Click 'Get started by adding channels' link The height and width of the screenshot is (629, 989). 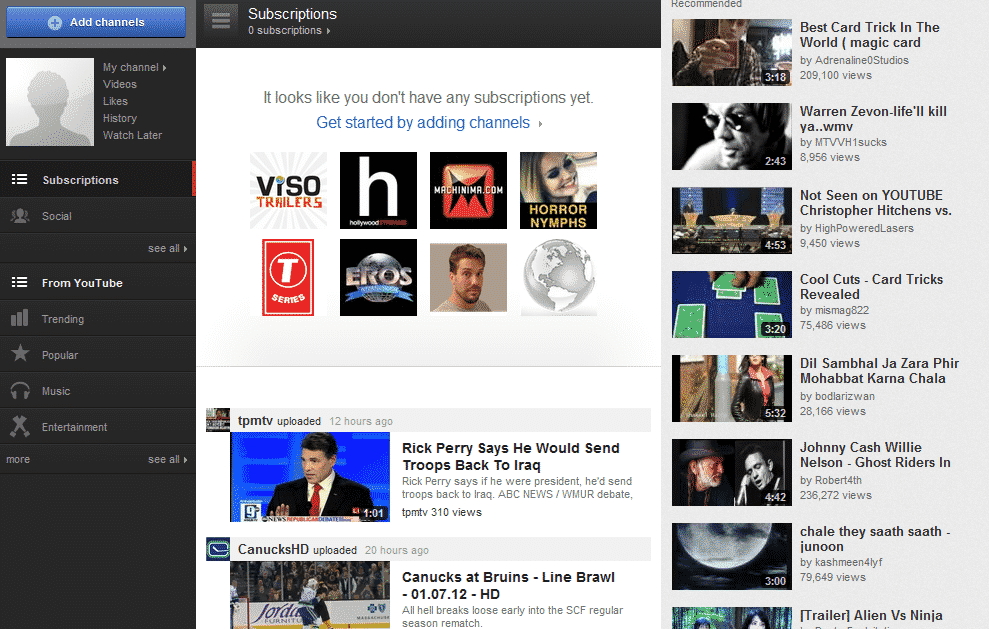coord(424,123)
